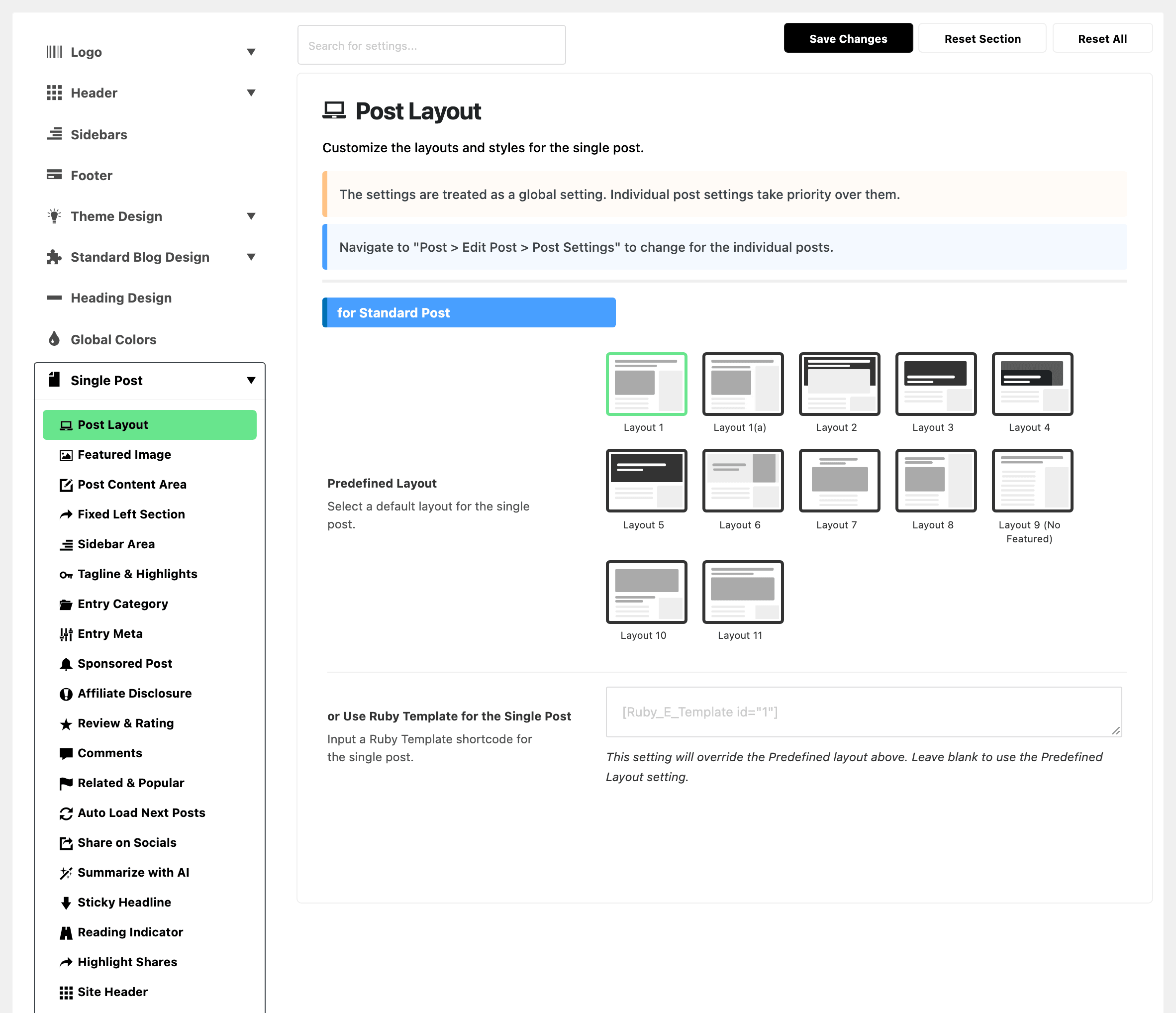Click the Reset Section button
1176x1013 pixels.
(x=982, y=39)
